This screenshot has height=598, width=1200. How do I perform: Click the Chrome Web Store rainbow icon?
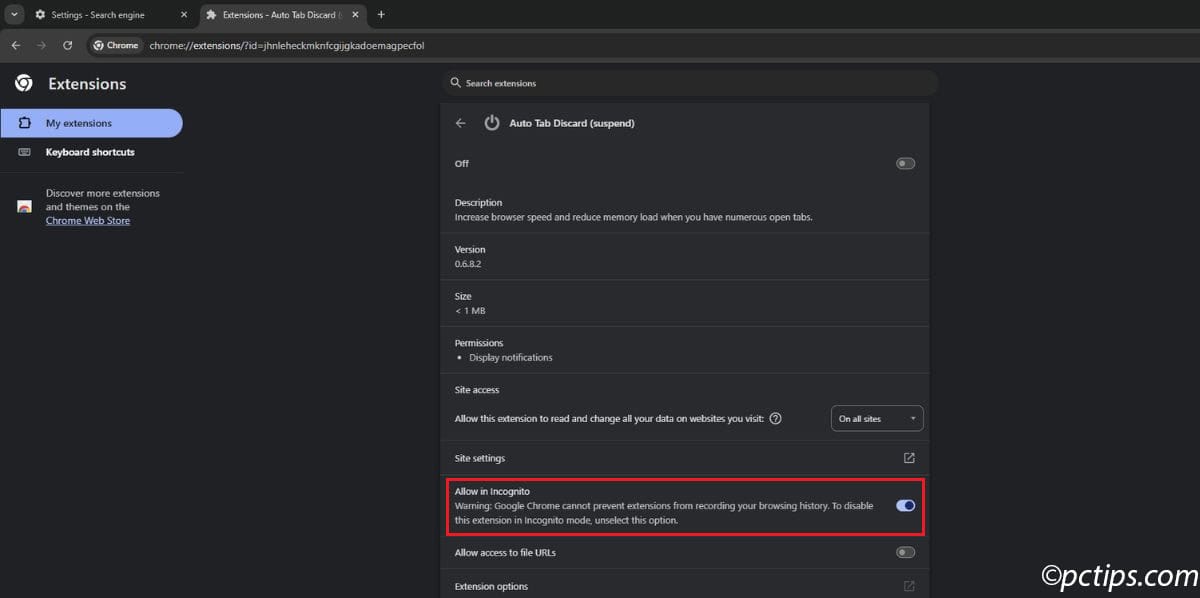[x=24, y=207]
